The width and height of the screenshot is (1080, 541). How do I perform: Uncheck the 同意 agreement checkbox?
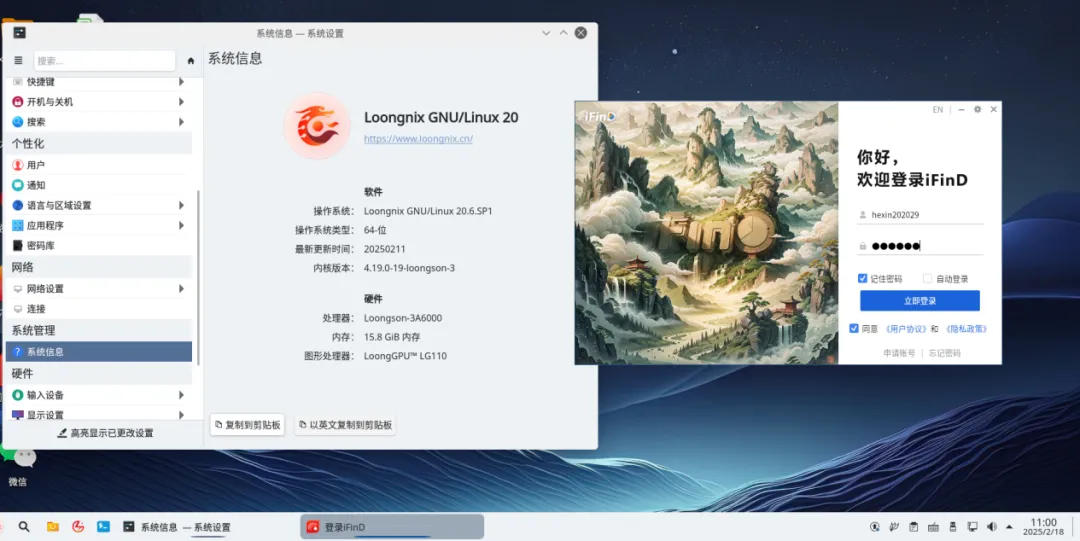(853, 328)
